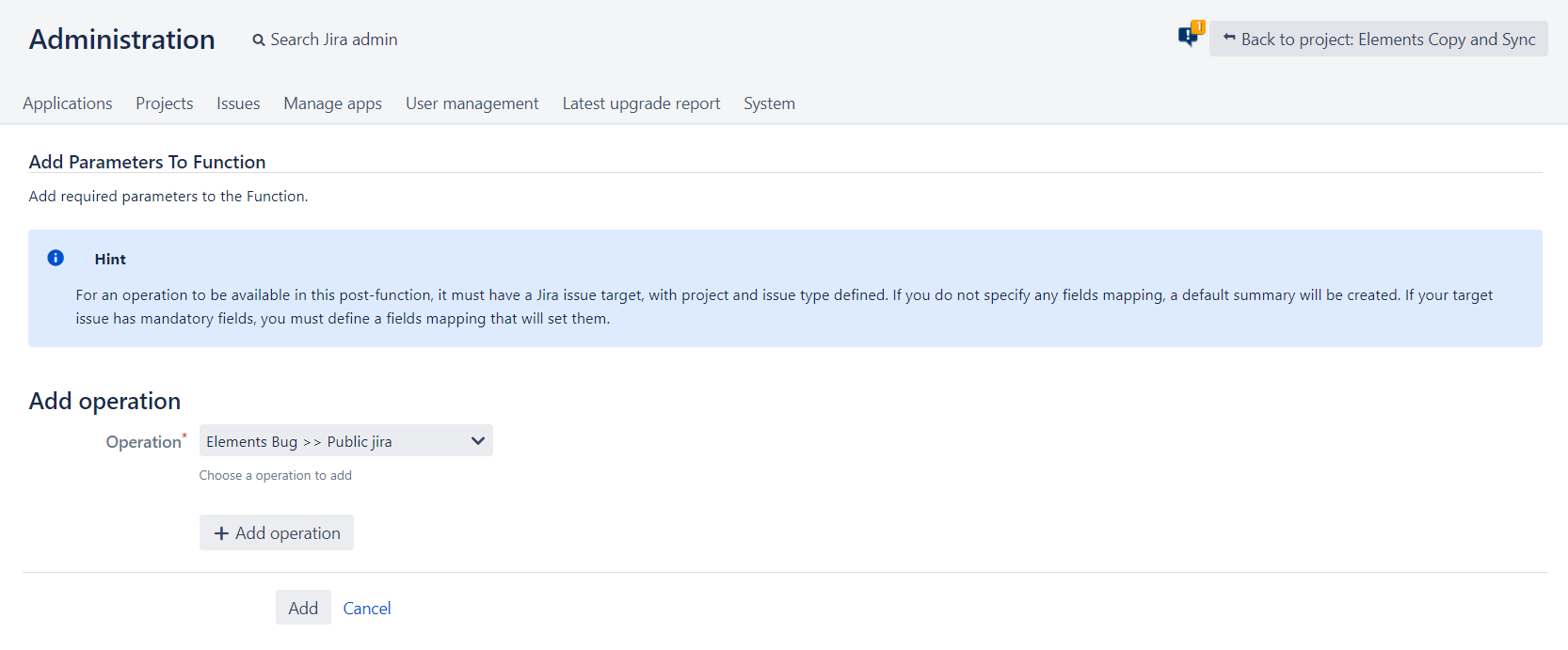Navigate to the System tab
Screen dimensions: 1568x650
(769, 103)
